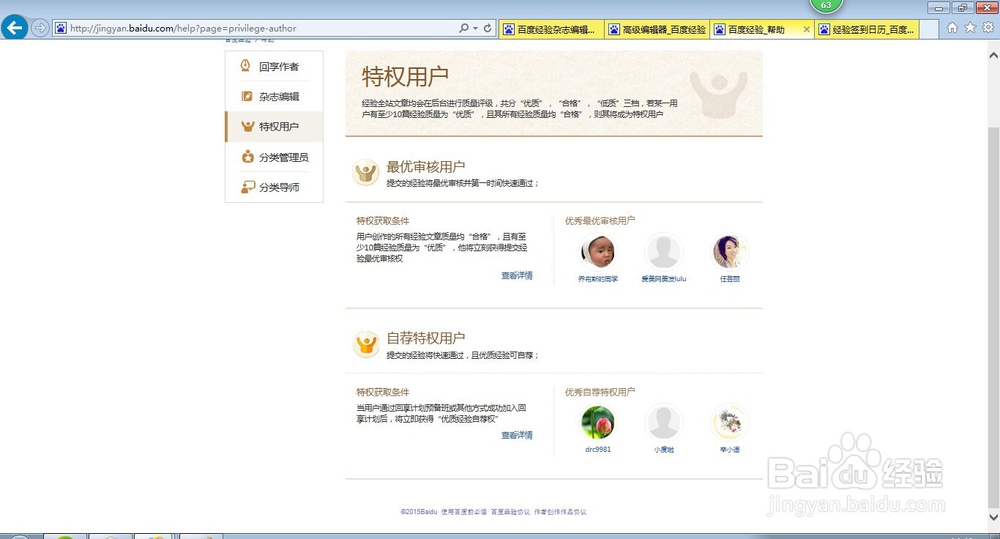This screenshot has width=1000, height=539.
Task: Click the 优秀自荐特权用户 heading
Action: (x=599, y=392)
